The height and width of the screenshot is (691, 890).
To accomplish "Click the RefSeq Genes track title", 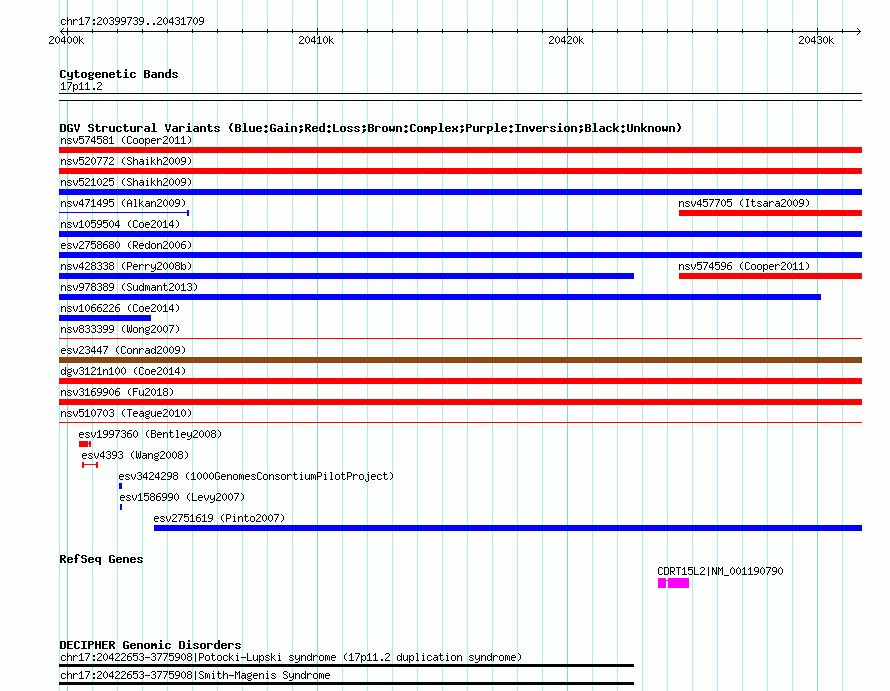I will 101,559.
